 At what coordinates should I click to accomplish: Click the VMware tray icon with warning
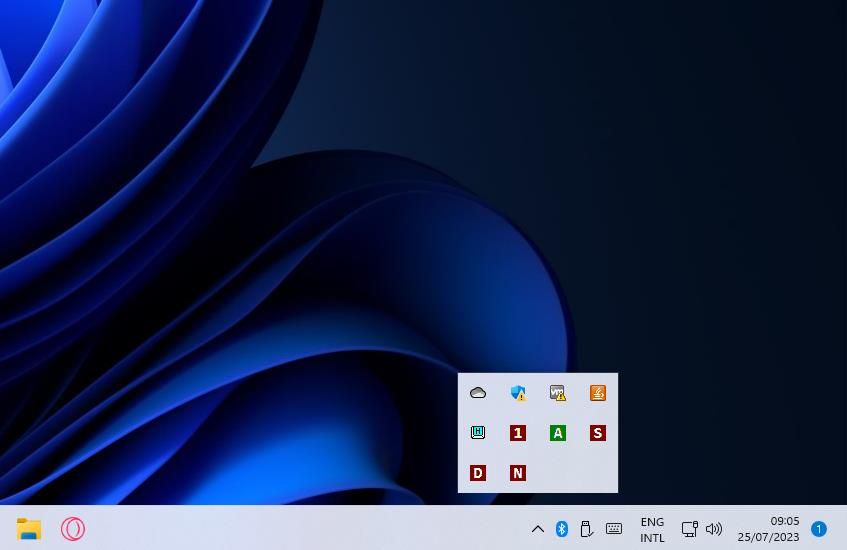(x=557, y=393)
